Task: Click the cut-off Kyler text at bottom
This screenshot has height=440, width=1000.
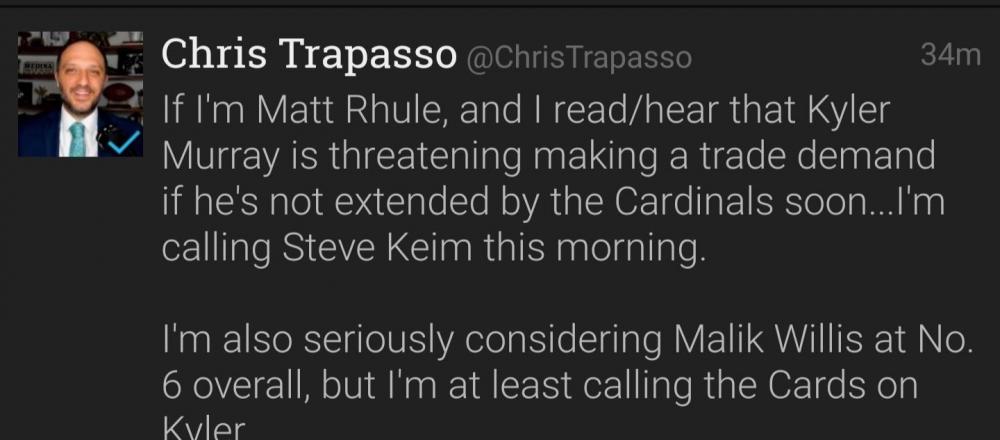Action: [x=203, y=430]
